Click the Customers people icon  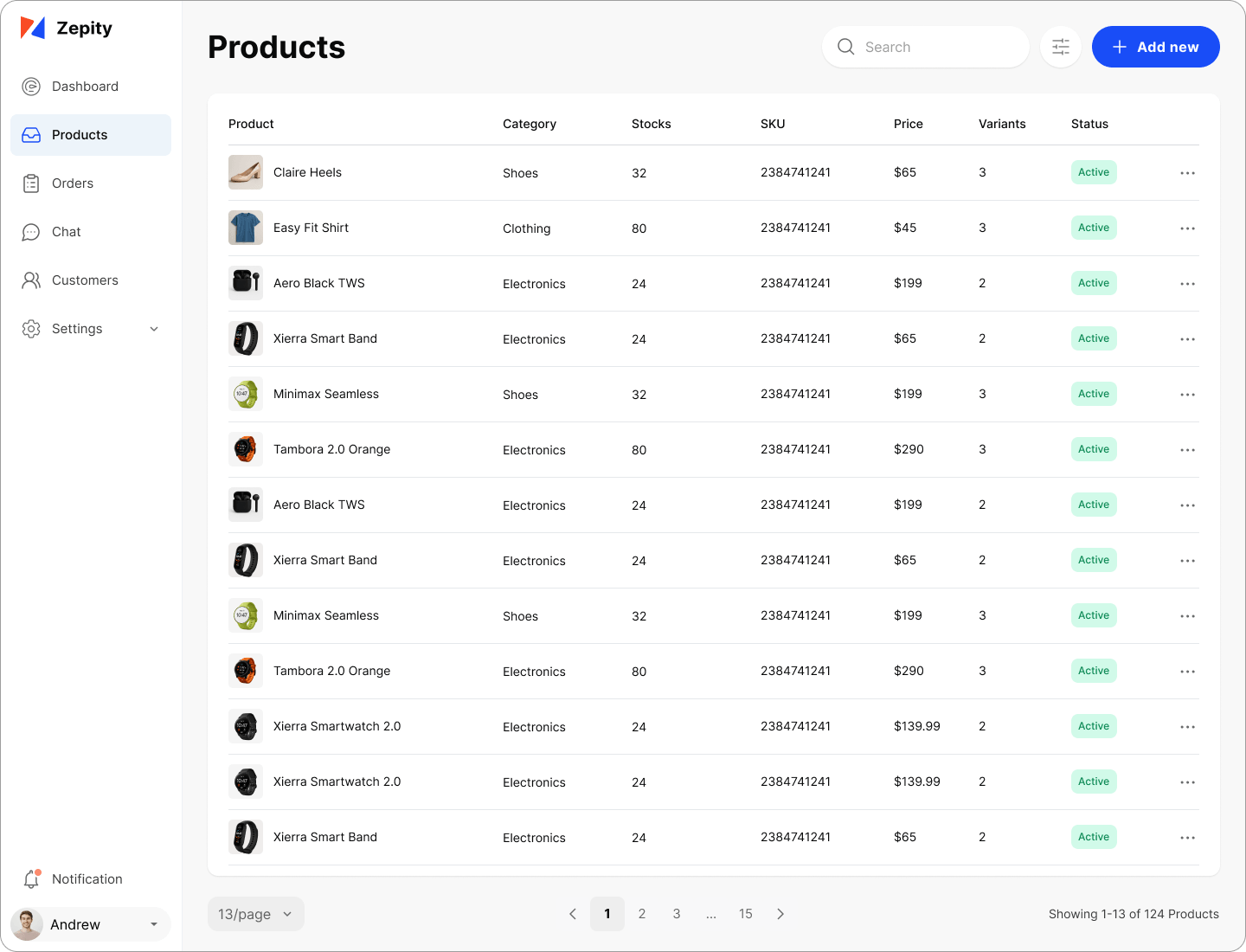point(31,280)
